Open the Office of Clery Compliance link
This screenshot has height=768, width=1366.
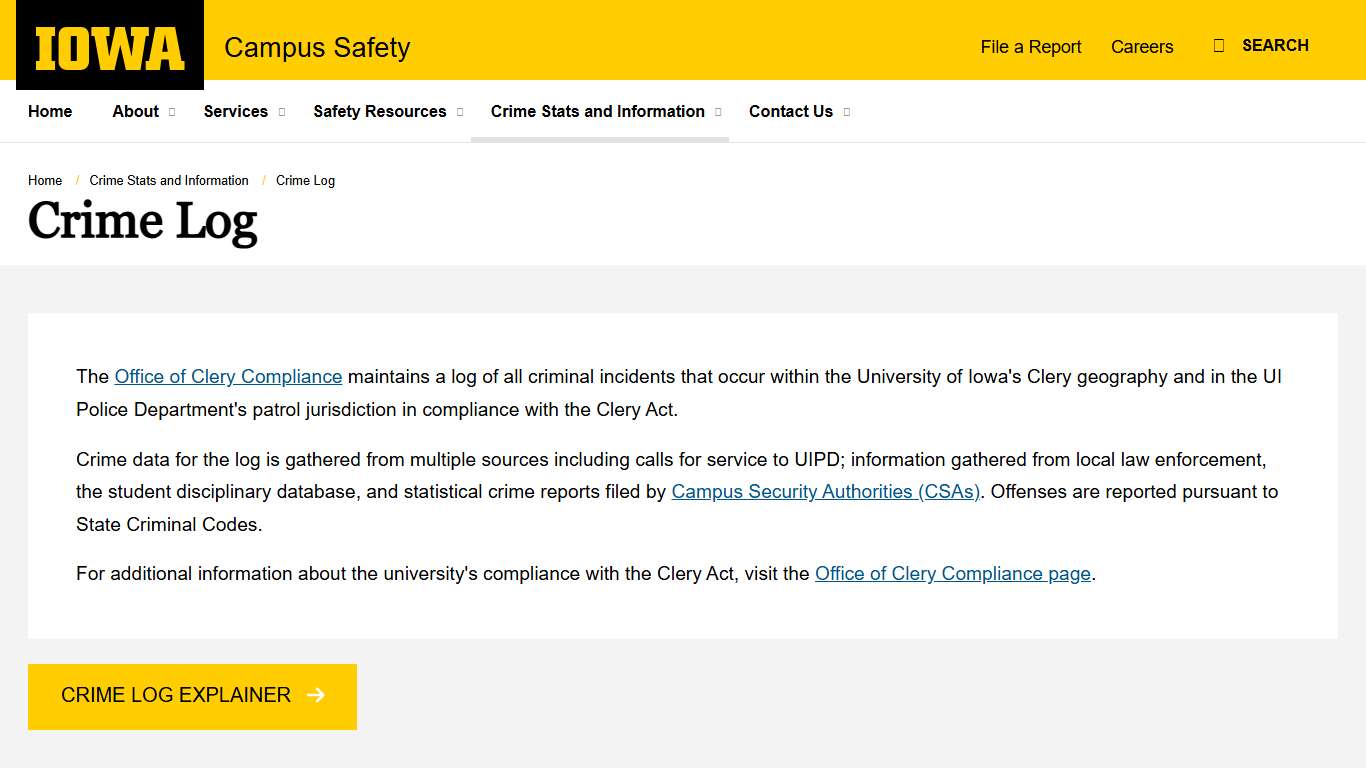(x=228, y=377)
